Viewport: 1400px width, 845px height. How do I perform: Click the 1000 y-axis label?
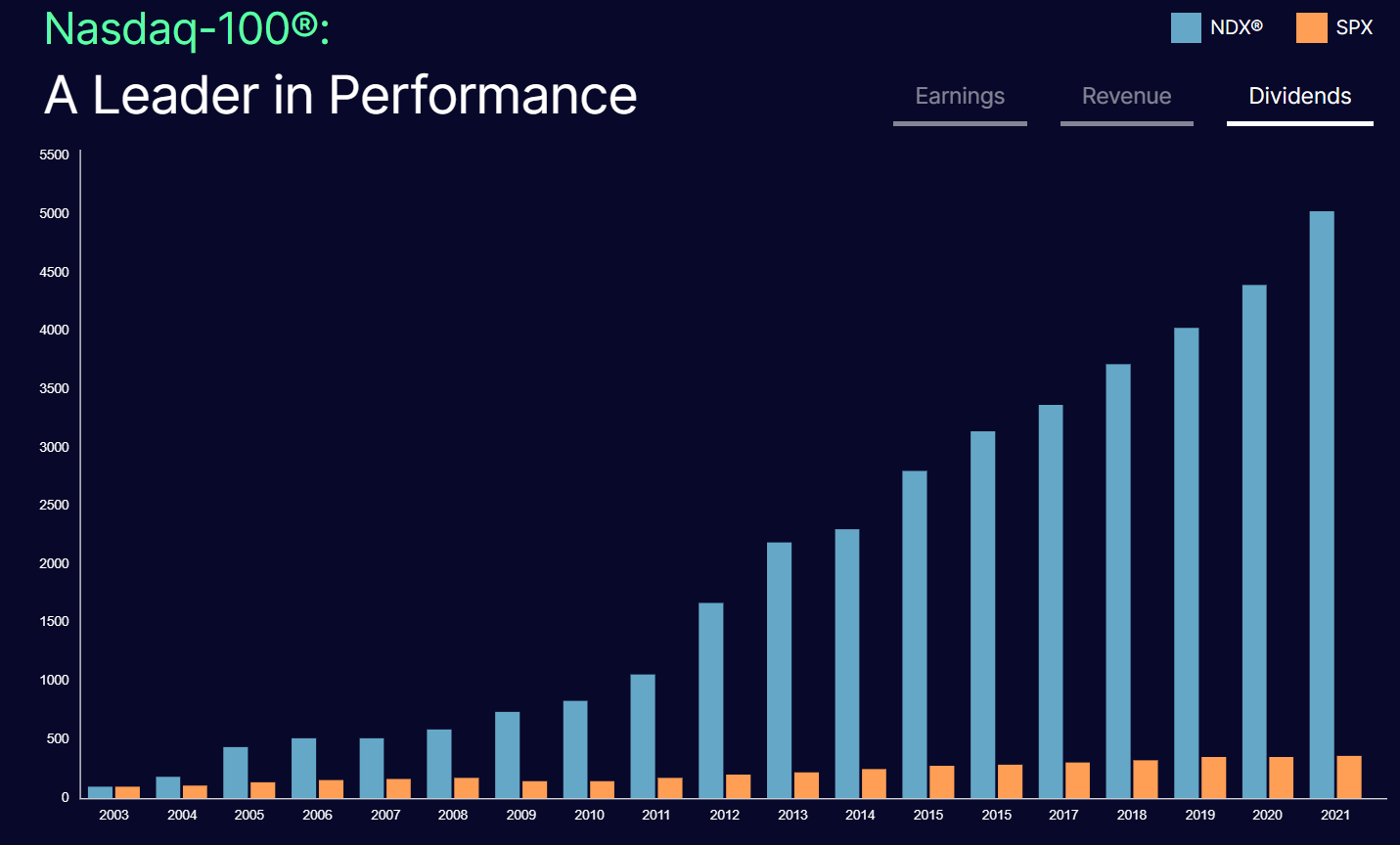pos(54,680)
